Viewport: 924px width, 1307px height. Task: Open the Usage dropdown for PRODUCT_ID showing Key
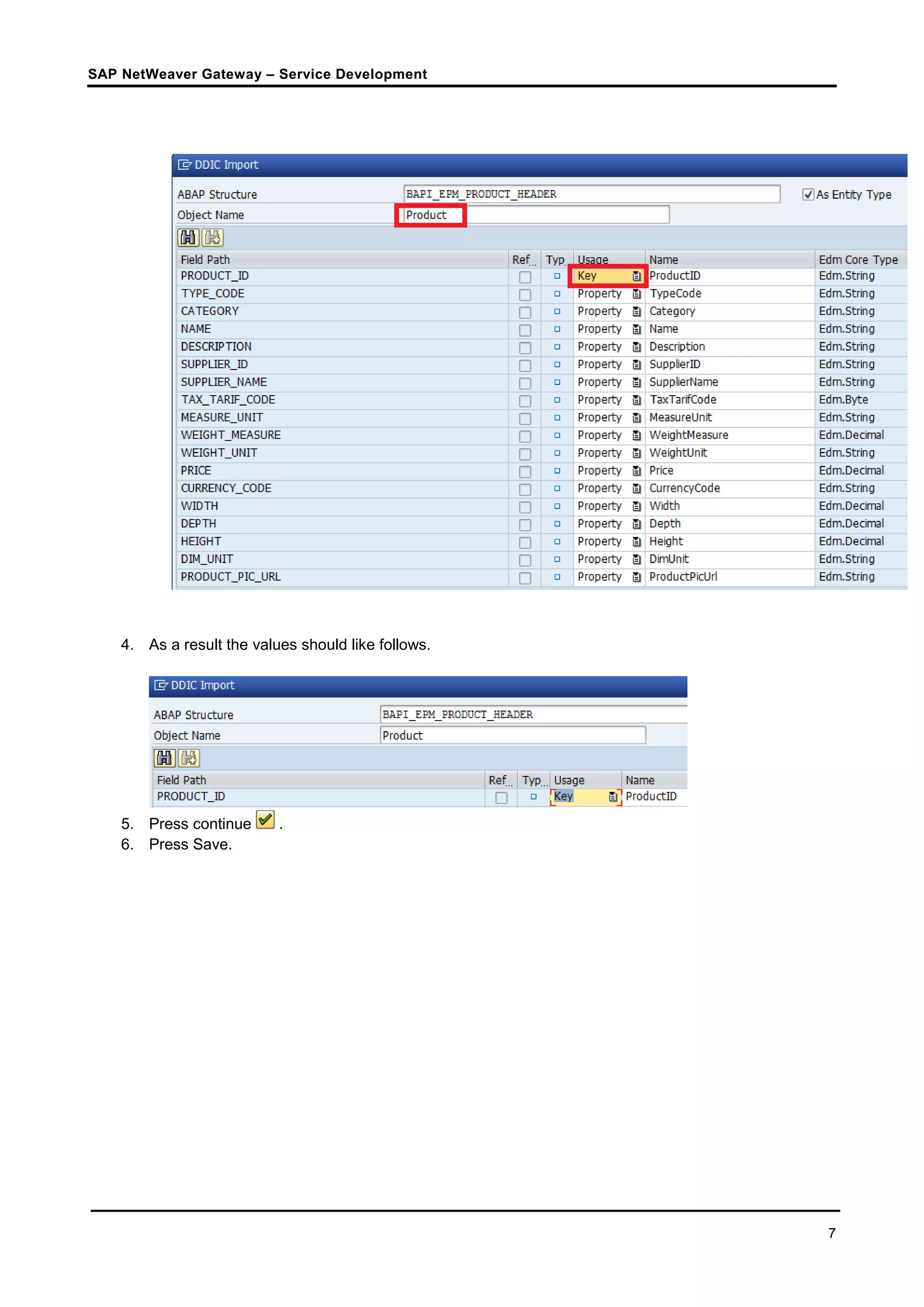637,276
